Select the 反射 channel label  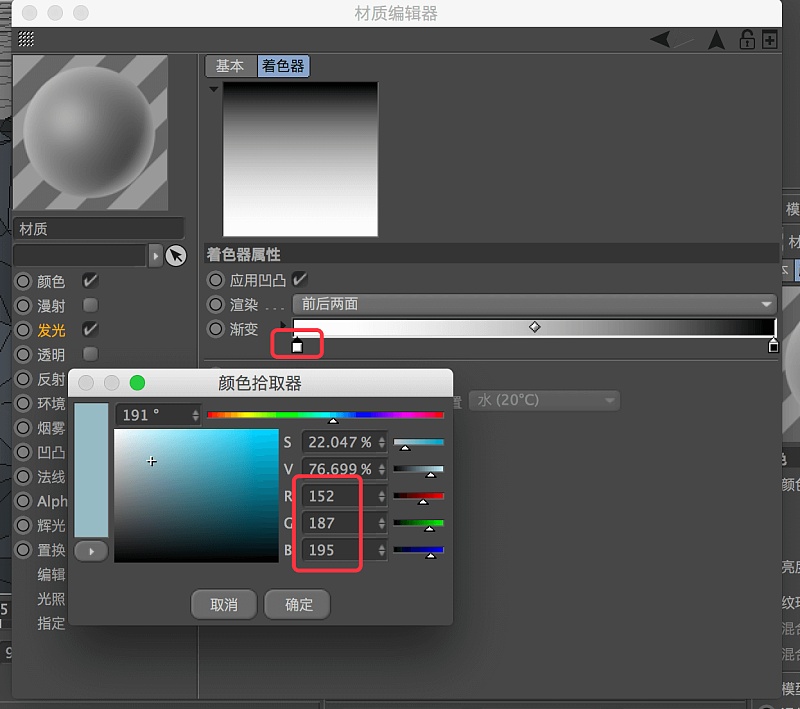(x=51, y=379)
